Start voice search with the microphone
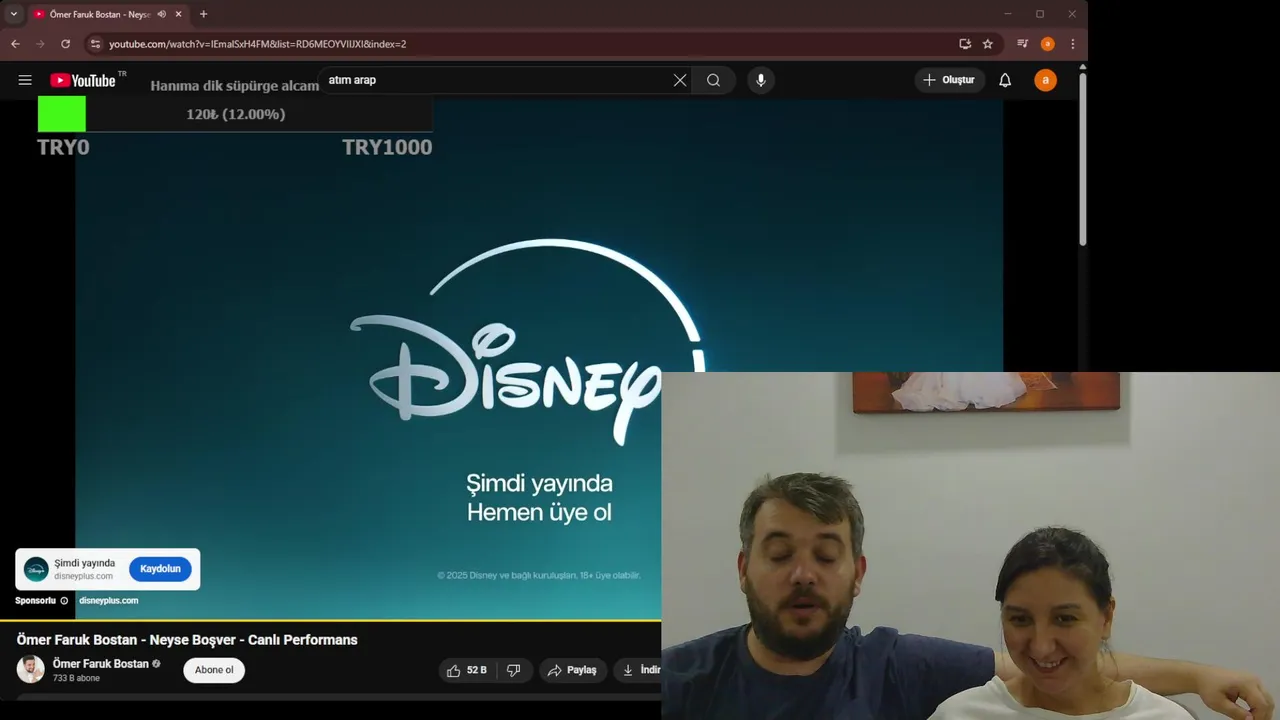The height and width of the screenshot is (720, 1280). coord(761,80)
